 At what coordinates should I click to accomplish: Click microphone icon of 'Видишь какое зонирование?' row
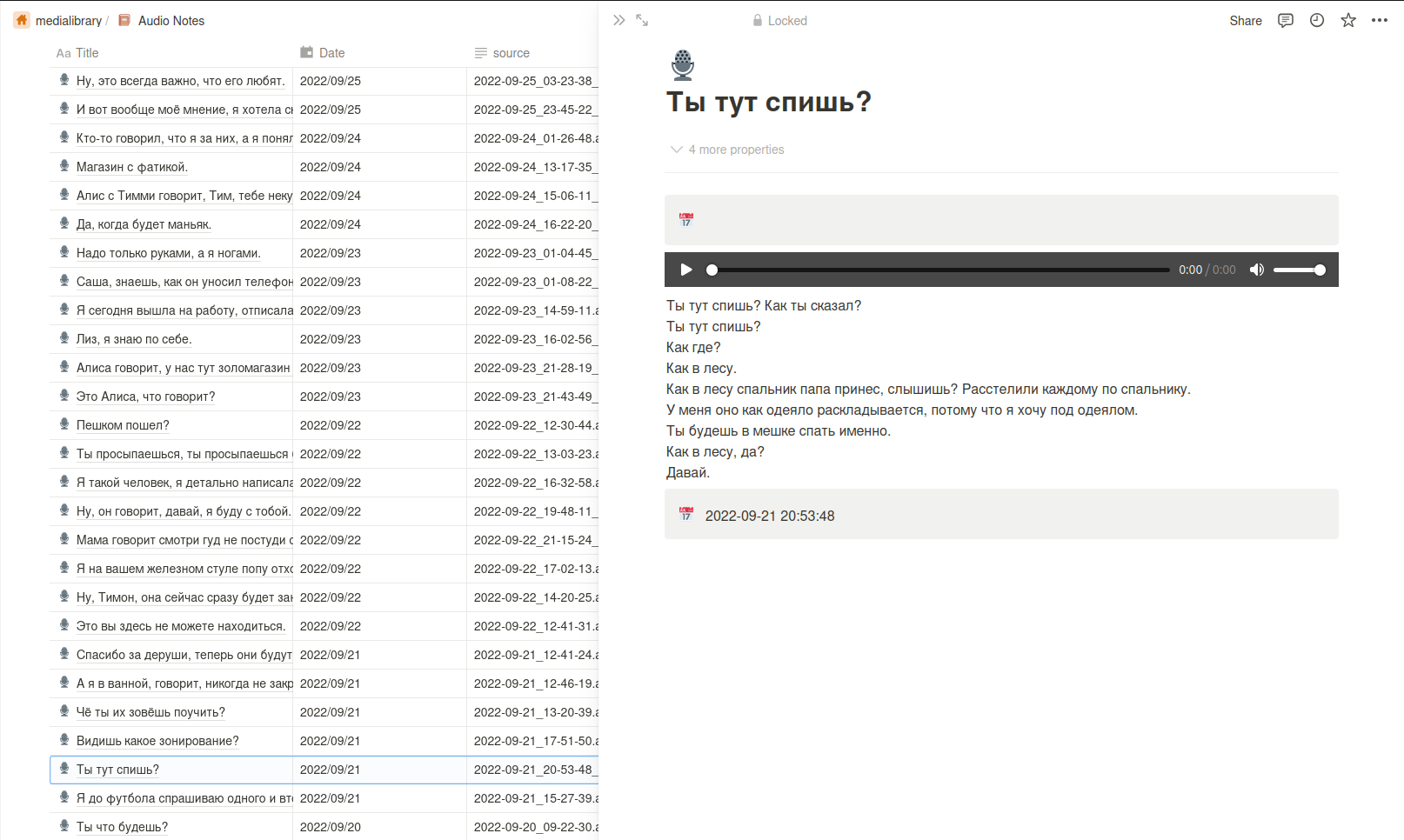click(x=64, y=740)
